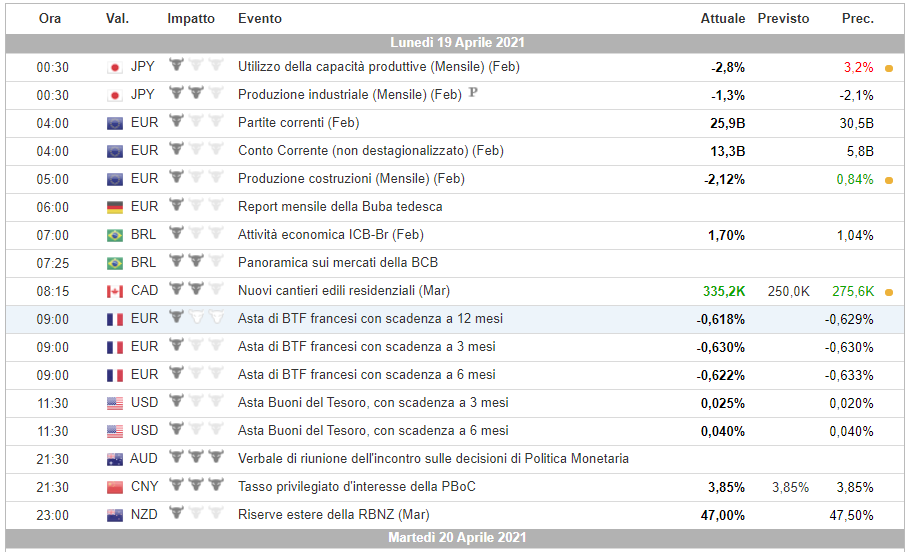Click the Japan flag in the Produzione industriale row
Viewport: 911px width, 552px height.
click(114, 95)
